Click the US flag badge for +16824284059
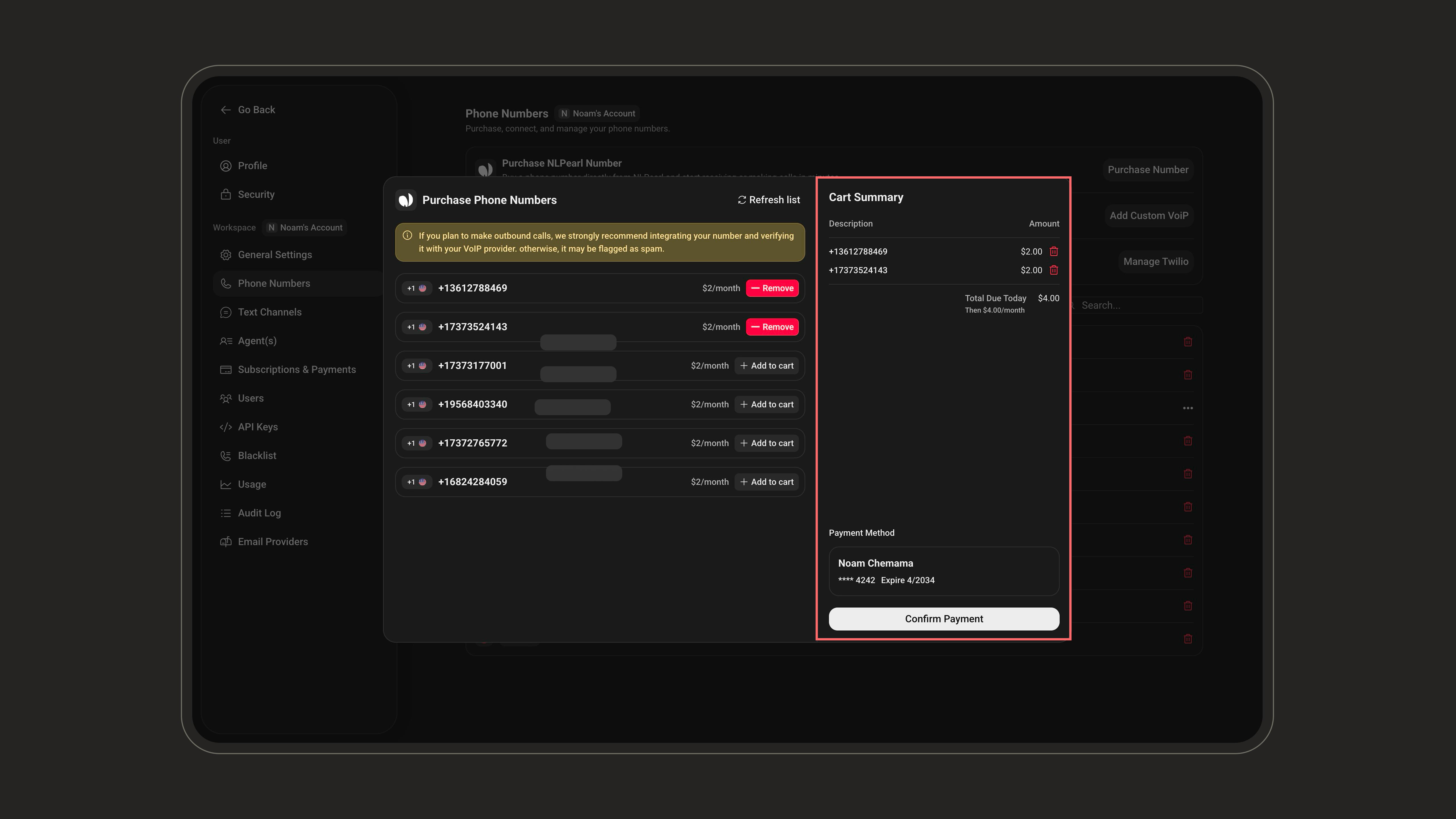Screen dimensions: 1456x819 coord(417,482)
